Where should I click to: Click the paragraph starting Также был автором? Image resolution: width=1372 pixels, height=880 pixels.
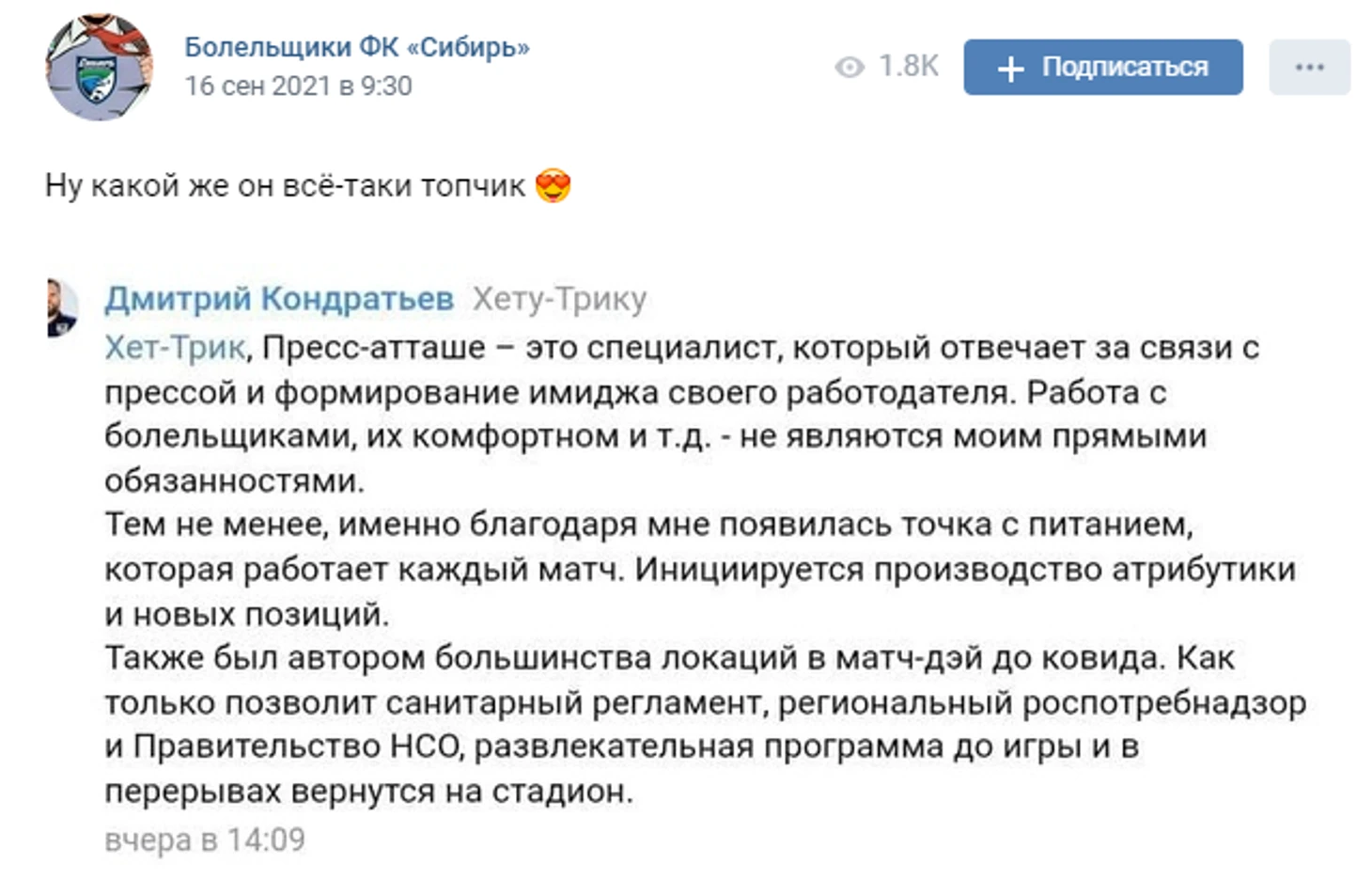coord(705,724)
